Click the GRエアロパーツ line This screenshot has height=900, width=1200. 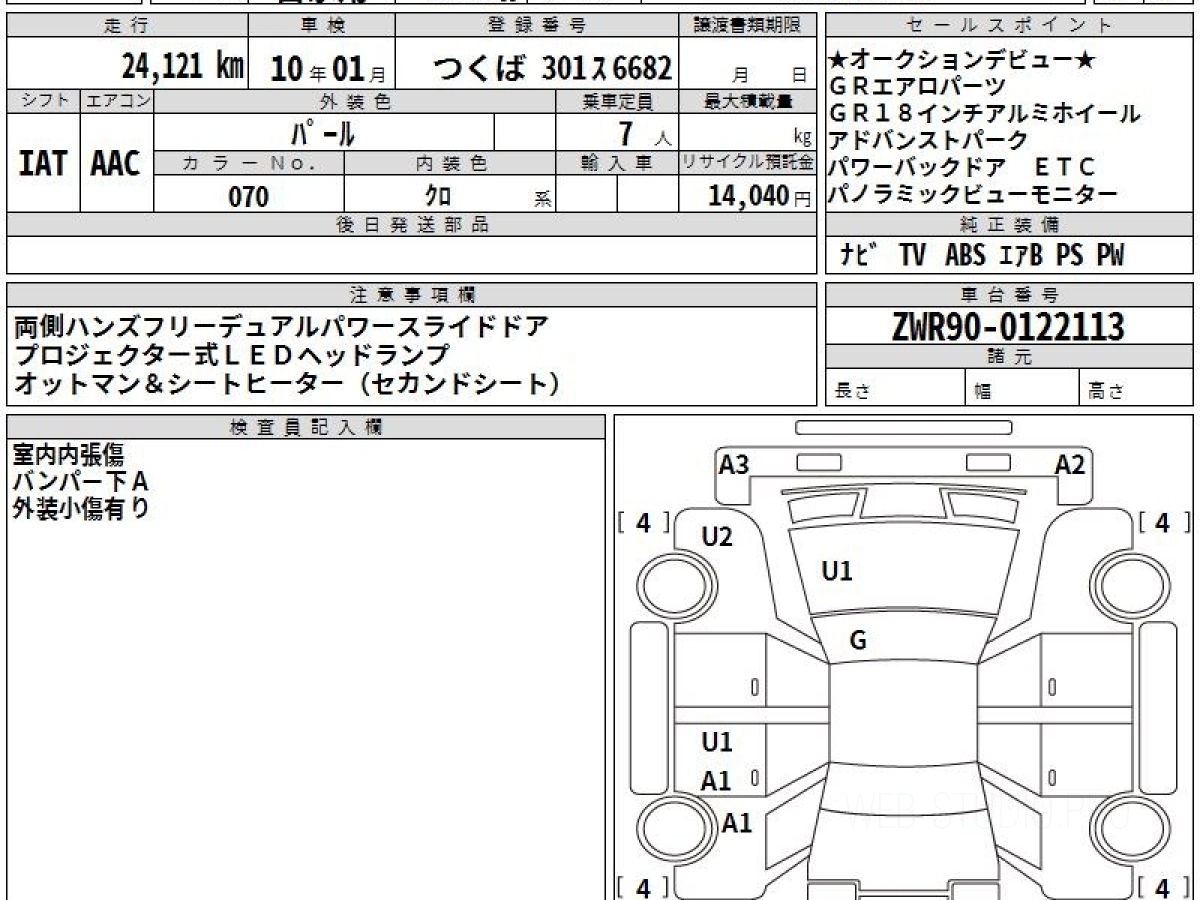918,88
